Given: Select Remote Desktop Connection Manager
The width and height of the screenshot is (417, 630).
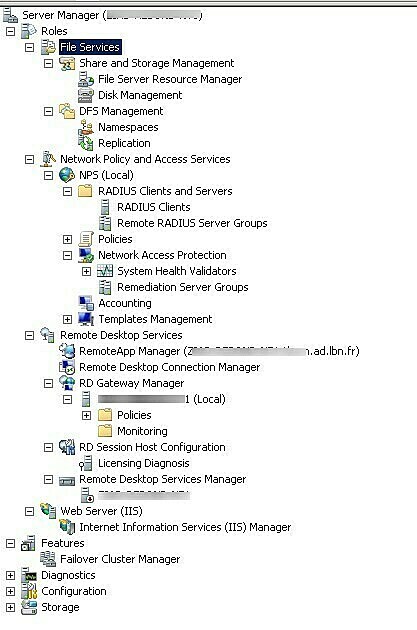Looking at the screenshot, I should pyautogui.click(x=170, y=367).
